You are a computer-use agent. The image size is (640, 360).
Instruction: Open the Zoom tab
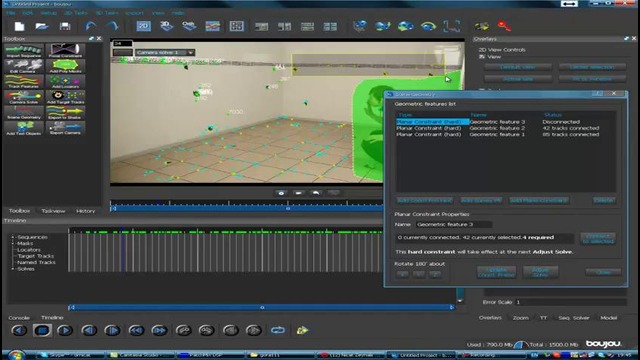coord(520,318)
